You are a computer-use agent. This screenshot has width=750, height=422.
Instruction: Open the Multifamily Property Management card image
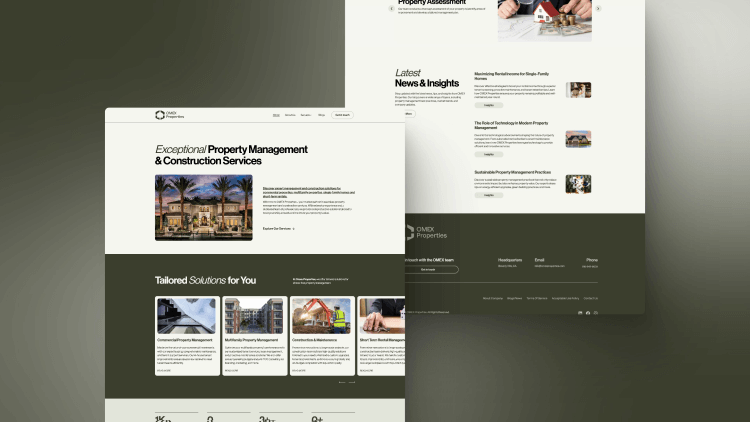tap(254, 316)
